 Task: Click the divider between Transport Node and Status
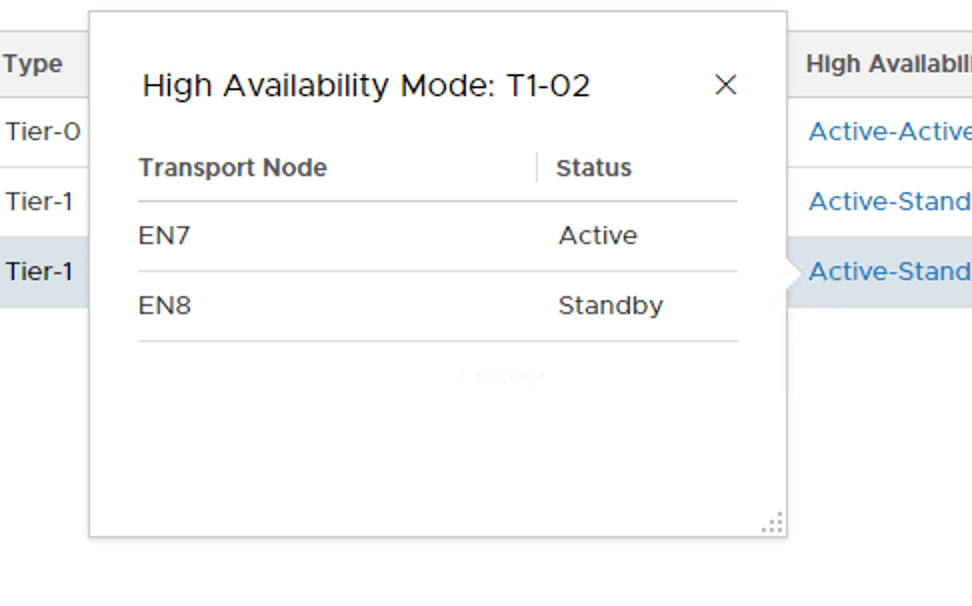(x=537, y=167)
